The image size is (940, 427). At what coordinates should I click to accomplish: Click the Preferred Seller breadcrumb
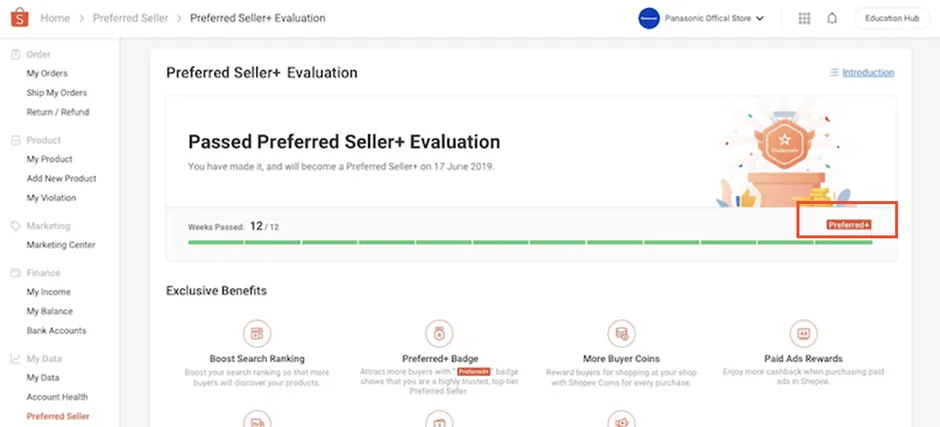(131, 18)
